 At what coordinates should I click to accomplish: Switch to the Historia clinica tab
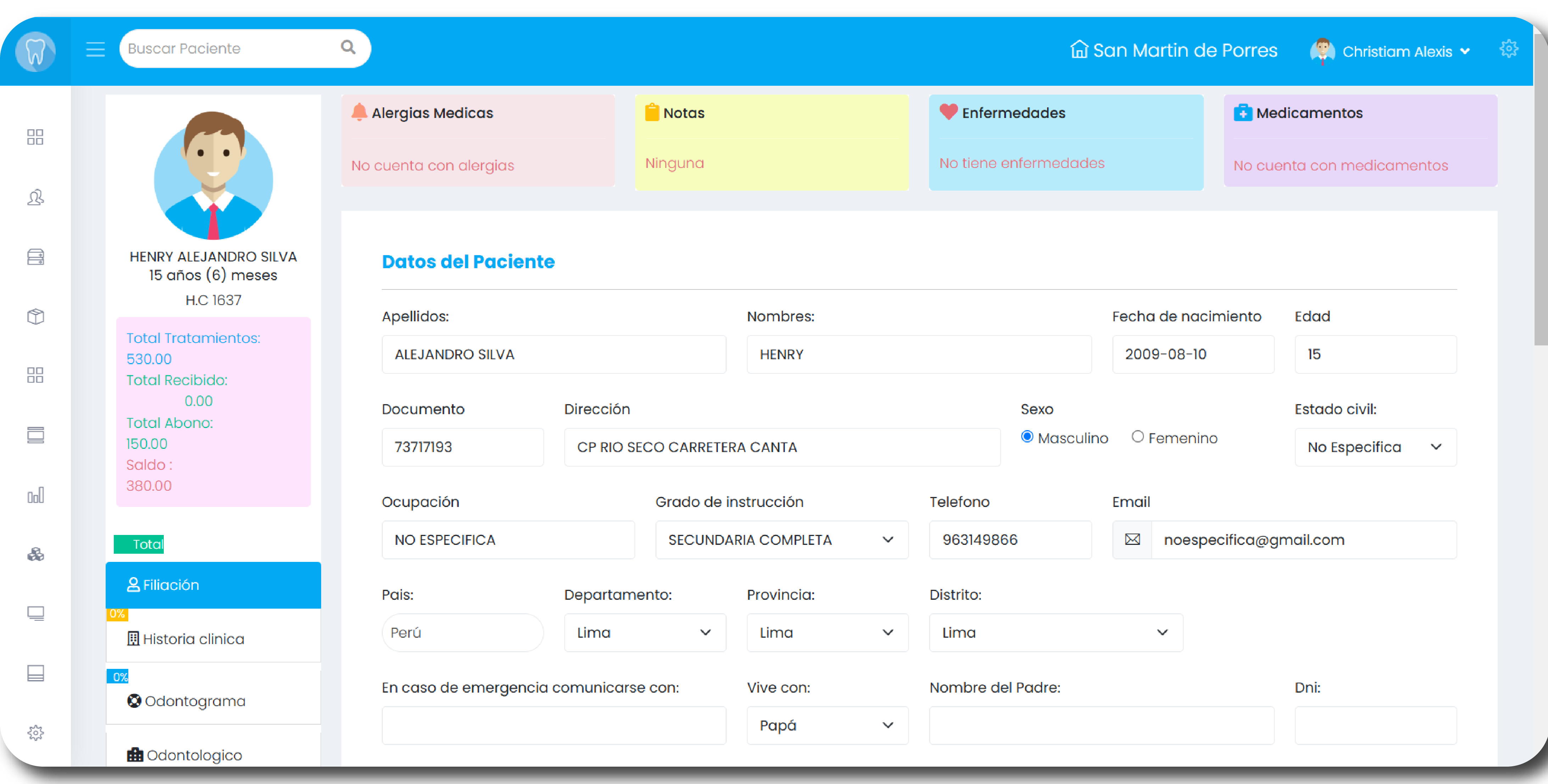[x=194, y=639]
